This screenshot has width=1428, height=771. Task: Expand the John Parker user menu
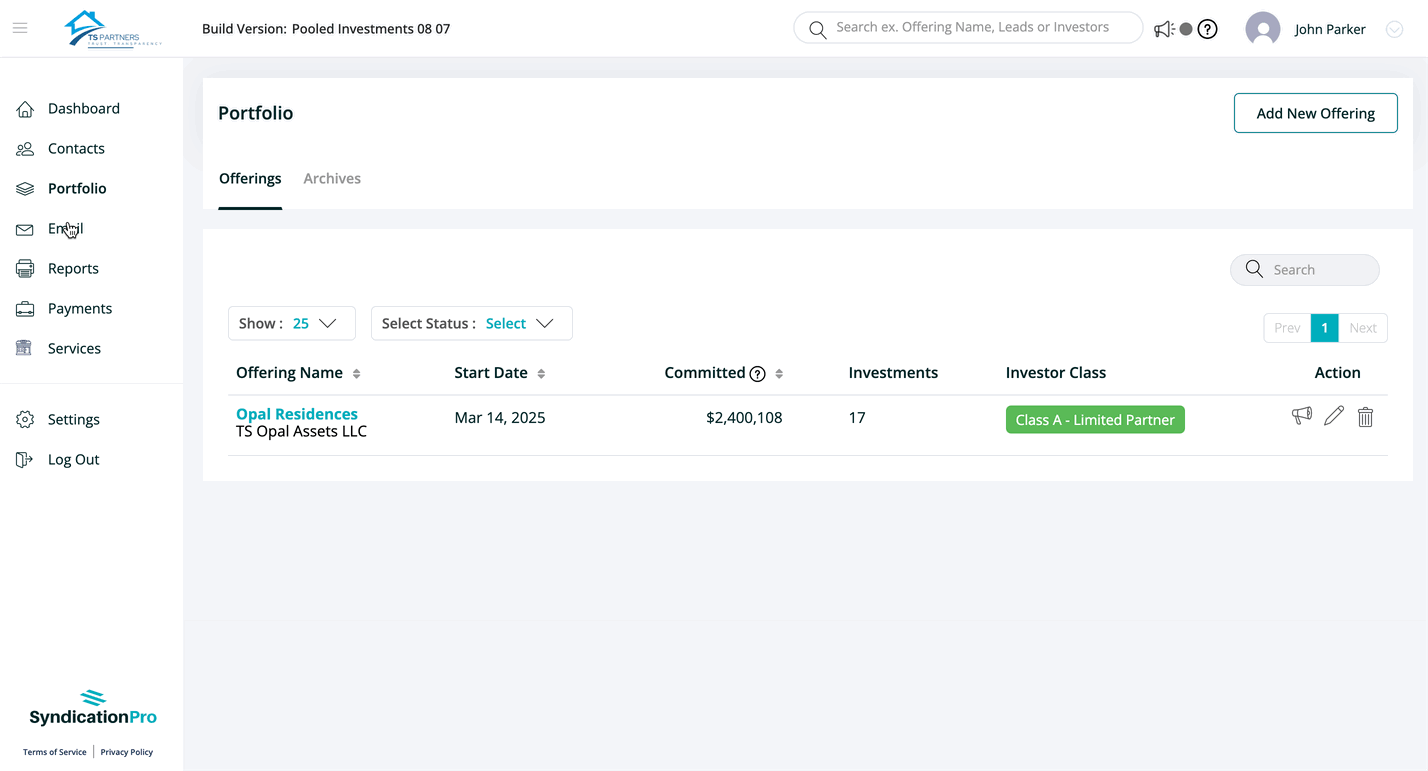point(1394,30)
